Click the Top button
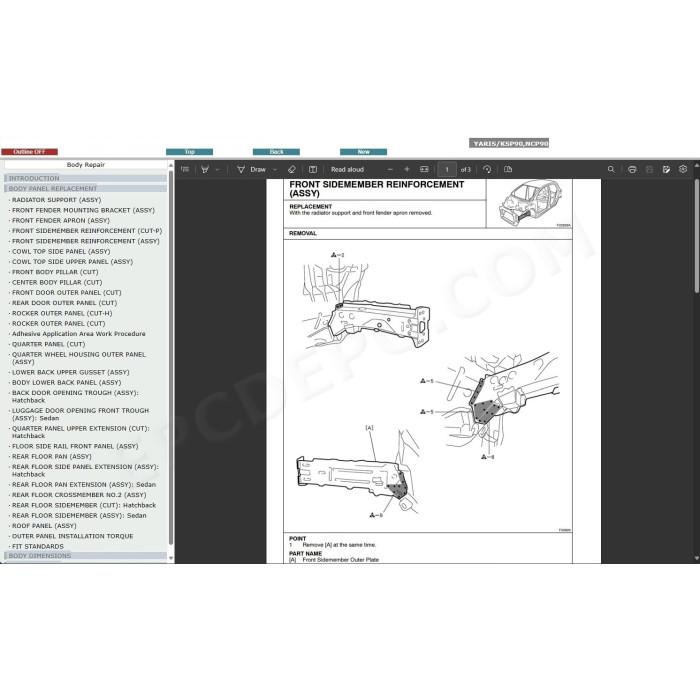Viewport: 700px width, 700px height. (189, 152)
